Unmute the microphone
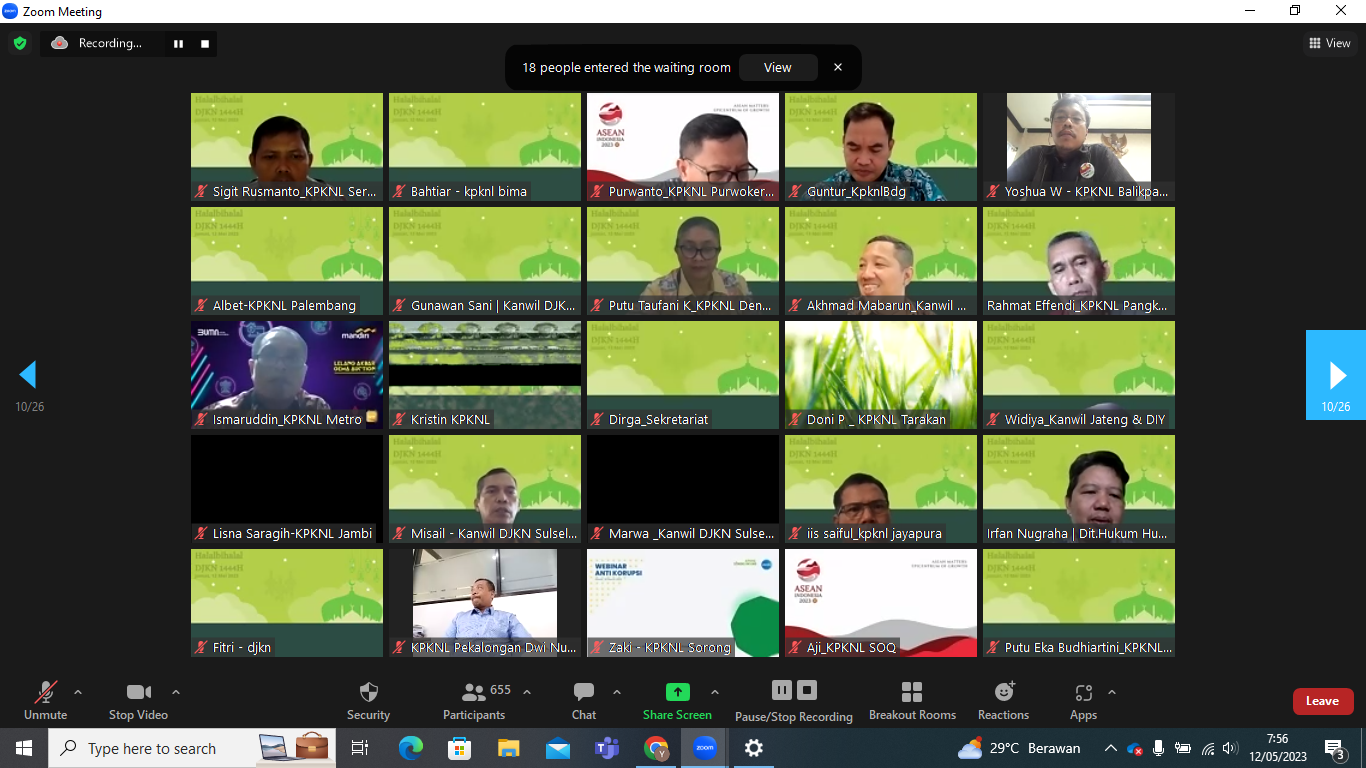 (x=45, y=692)
